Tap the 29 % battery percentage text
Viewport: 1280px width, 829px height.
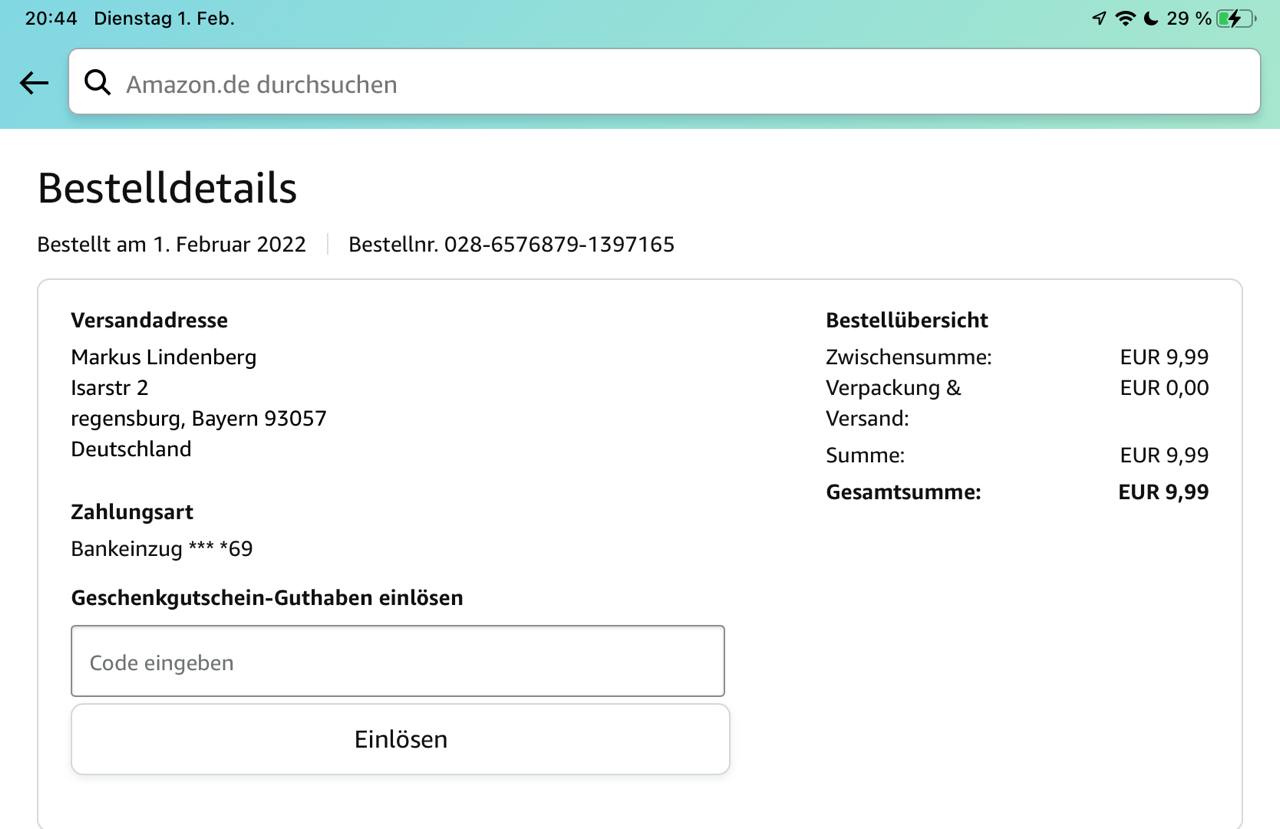coord(1188,18)
